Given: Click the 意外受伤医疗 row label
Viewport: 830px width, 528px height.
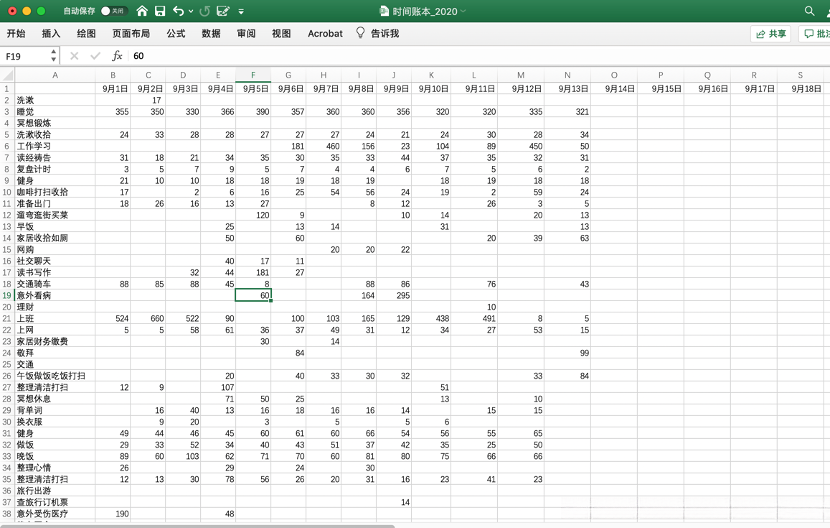Looking at the screenshot, I should 42,514.
